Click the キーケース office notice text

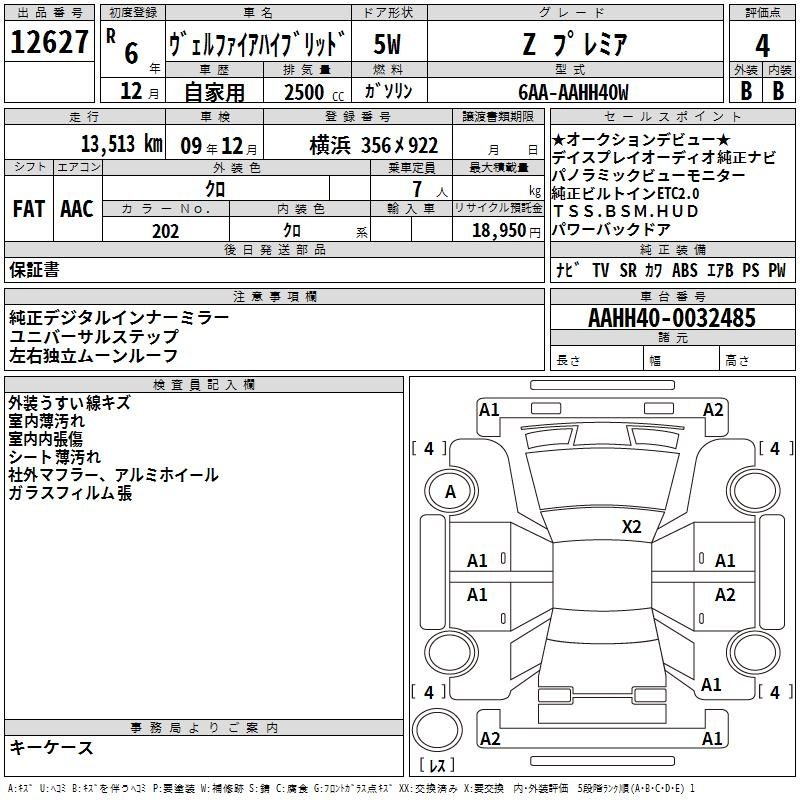[52, 748]
